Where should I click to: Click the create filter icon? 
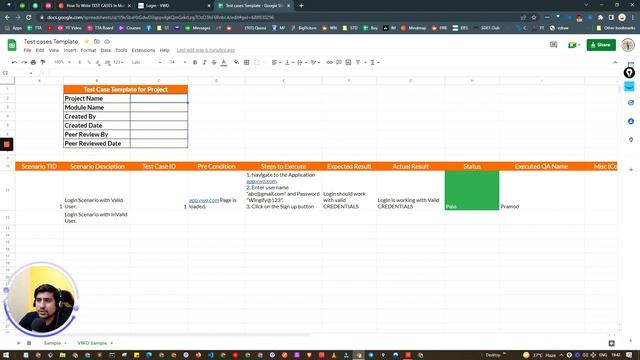(x=358, y=62)
